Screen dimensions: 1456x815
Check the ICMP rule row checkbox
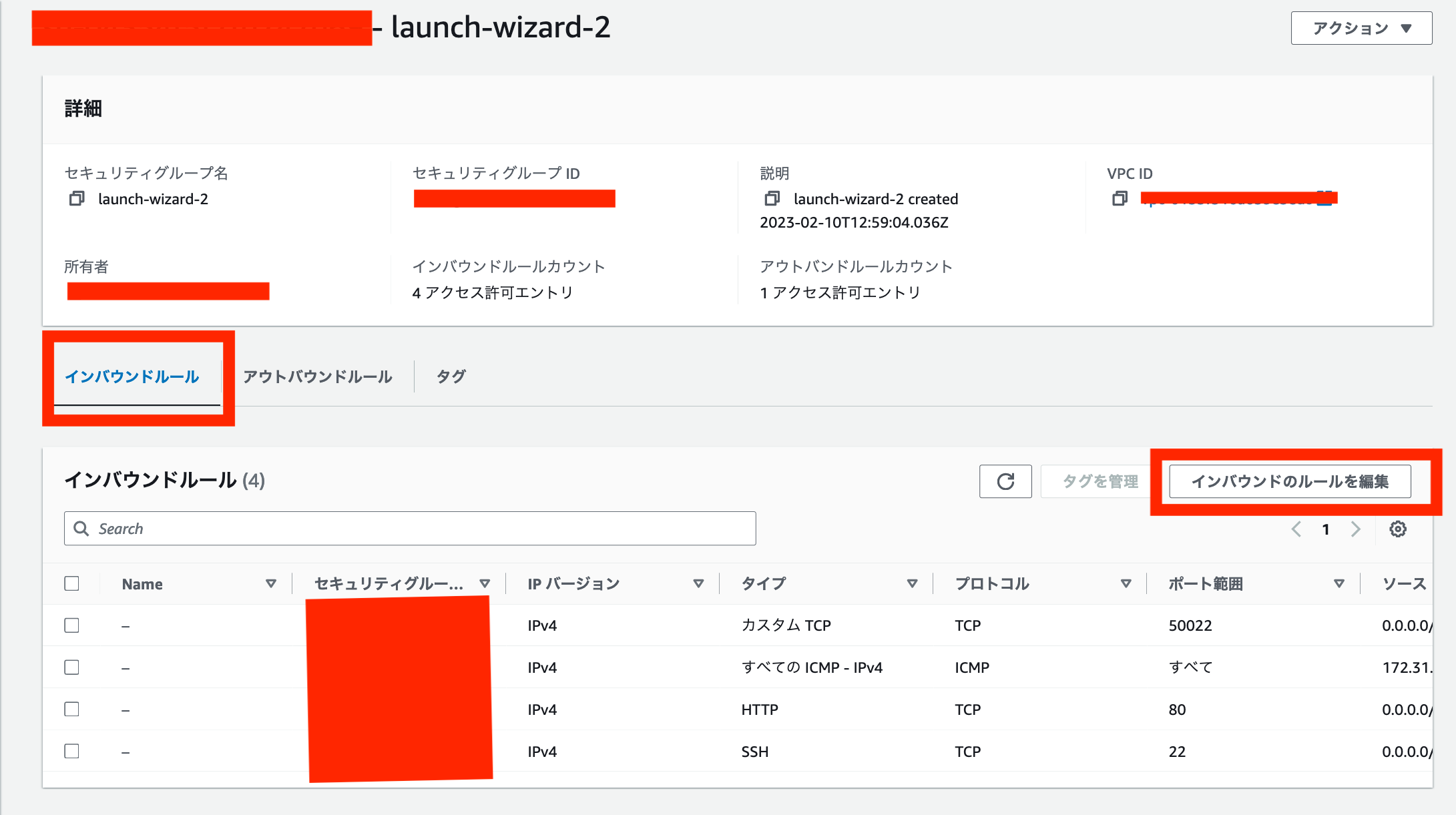click(71, 667)
